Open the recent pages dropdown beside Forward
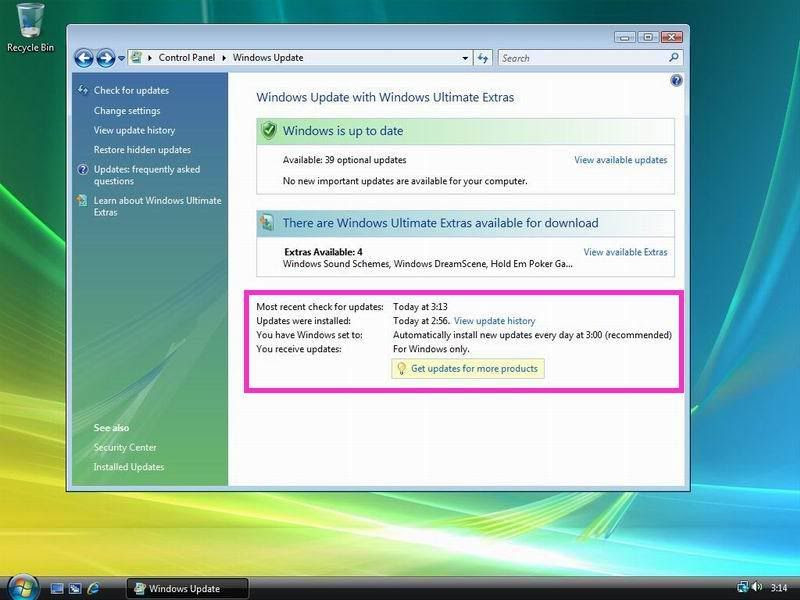Screen dimensions: 800x600 tap(121, 58)
